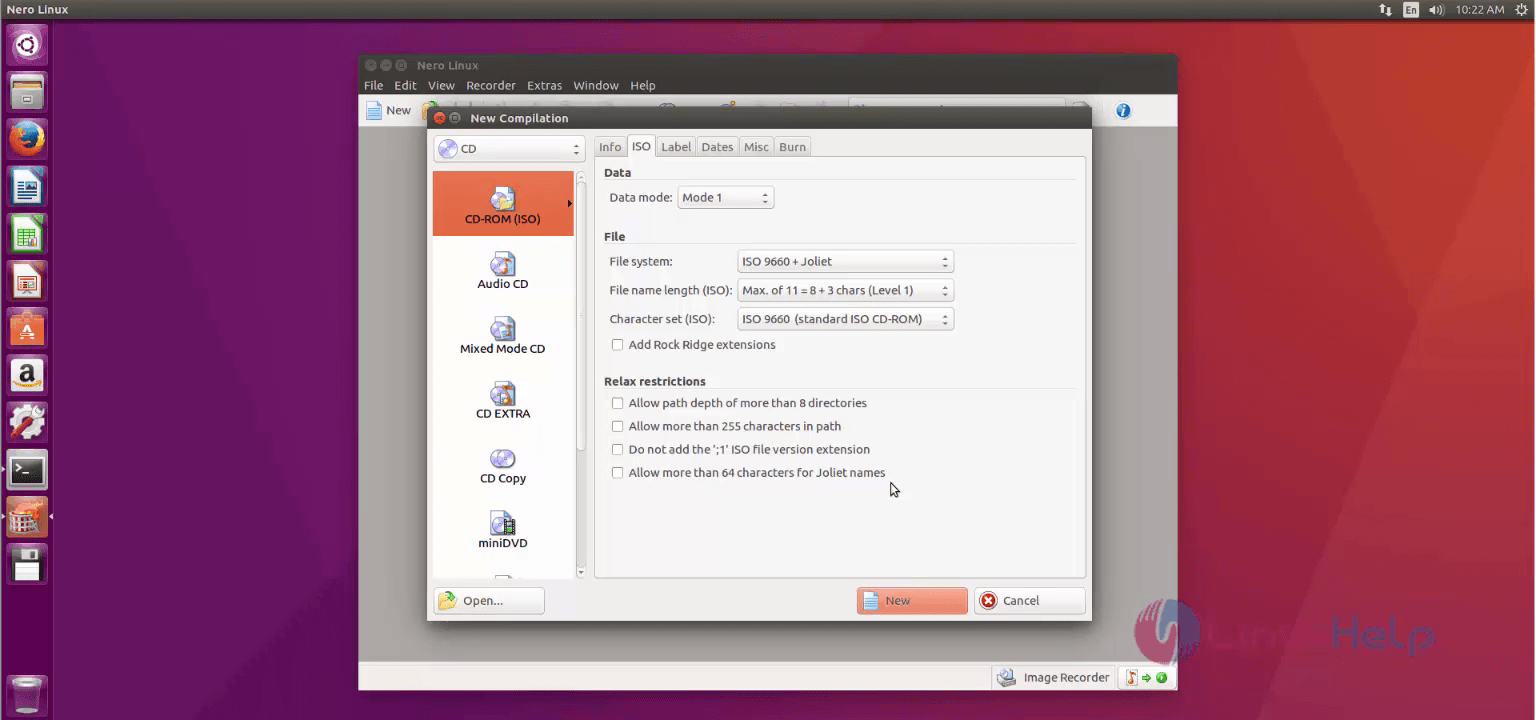Open System Settings from launcher

coord(27,422)
